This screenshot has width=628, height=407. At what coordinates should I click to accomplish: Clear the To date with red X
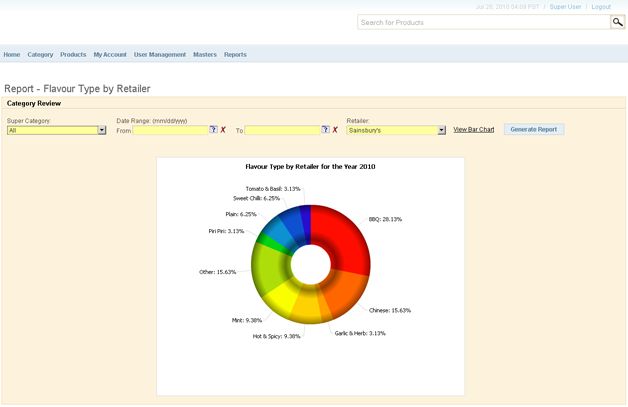coord(335,130)
